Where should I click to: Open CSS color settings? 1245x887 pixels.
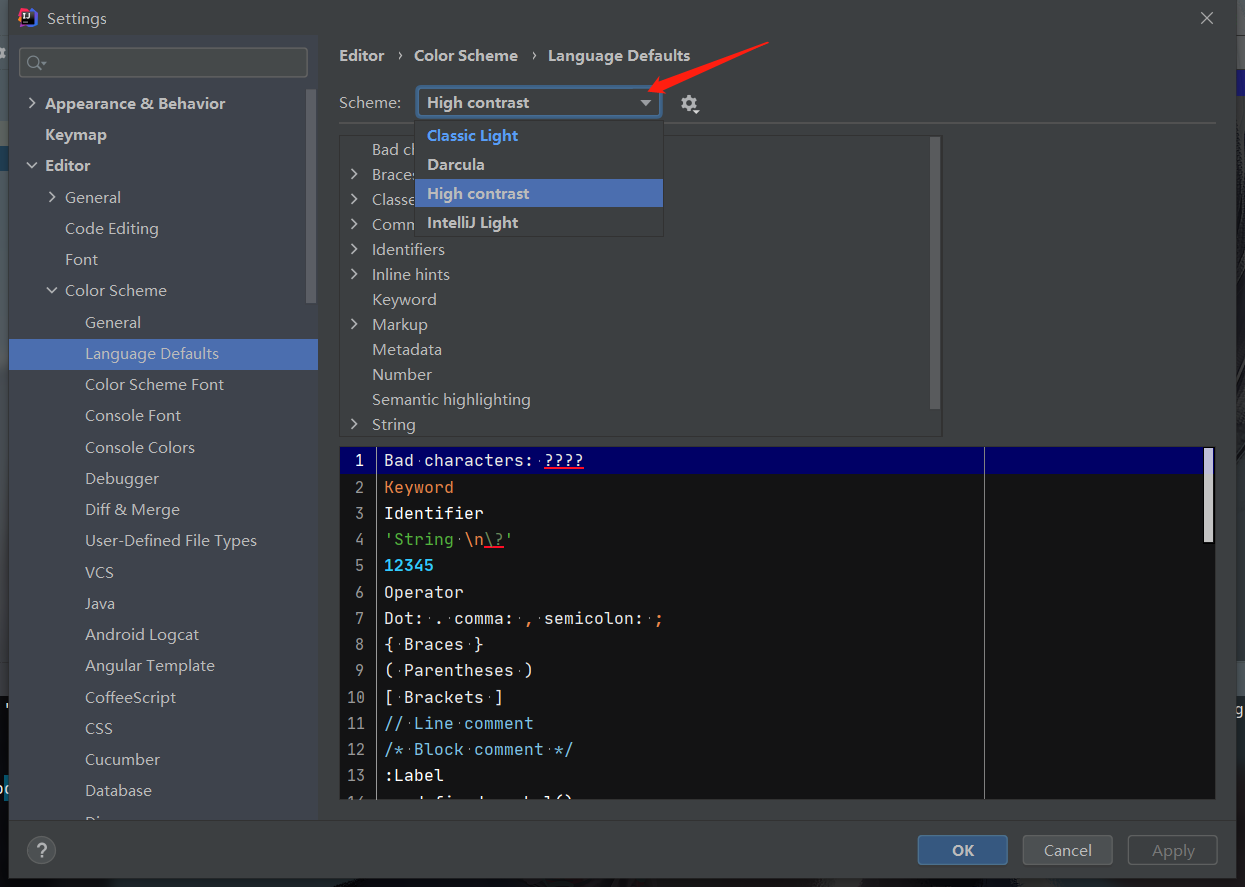tap(99, 728)
